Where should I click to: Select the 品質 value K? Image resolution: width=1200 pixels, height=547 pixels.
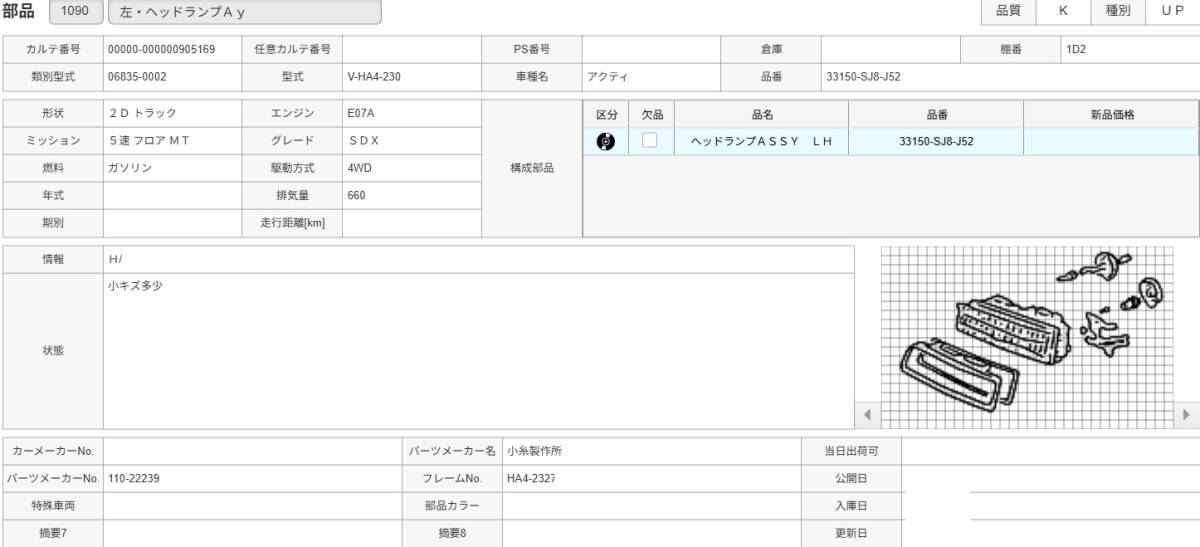tap(1062, 11)
